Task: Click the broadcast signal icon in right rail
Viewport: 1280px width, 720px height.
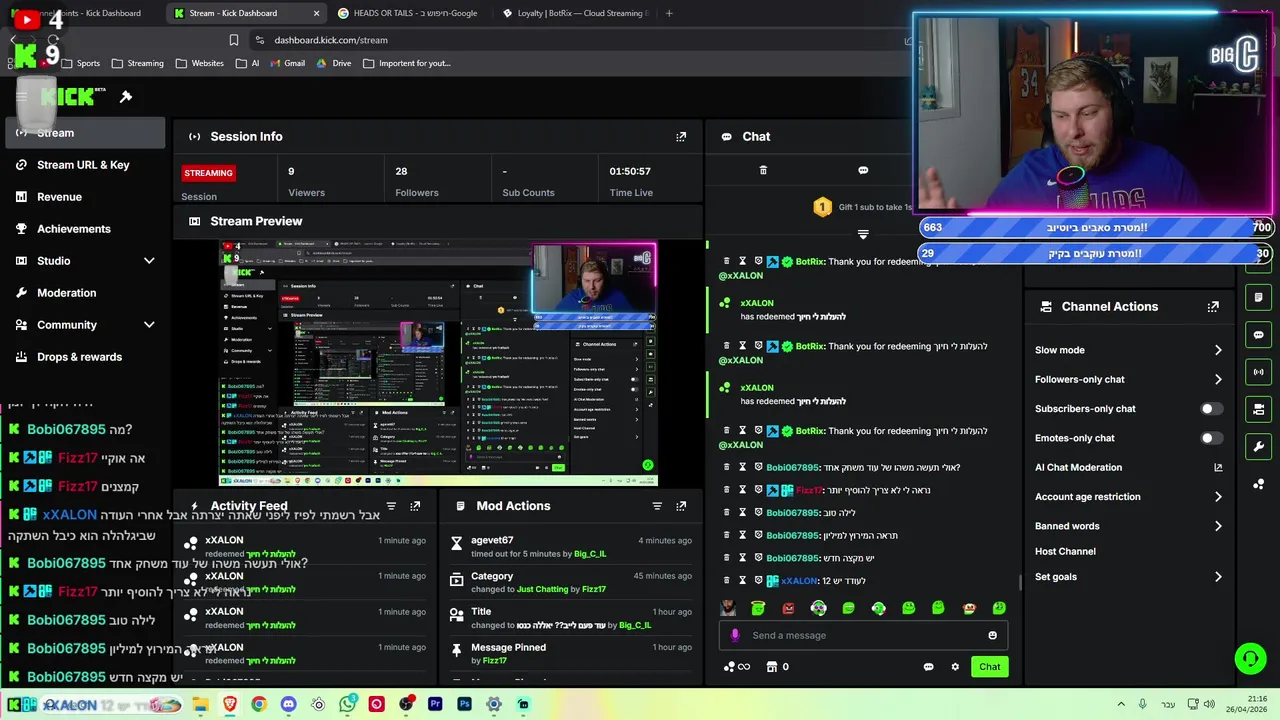Action: (x=1259, y=372)
